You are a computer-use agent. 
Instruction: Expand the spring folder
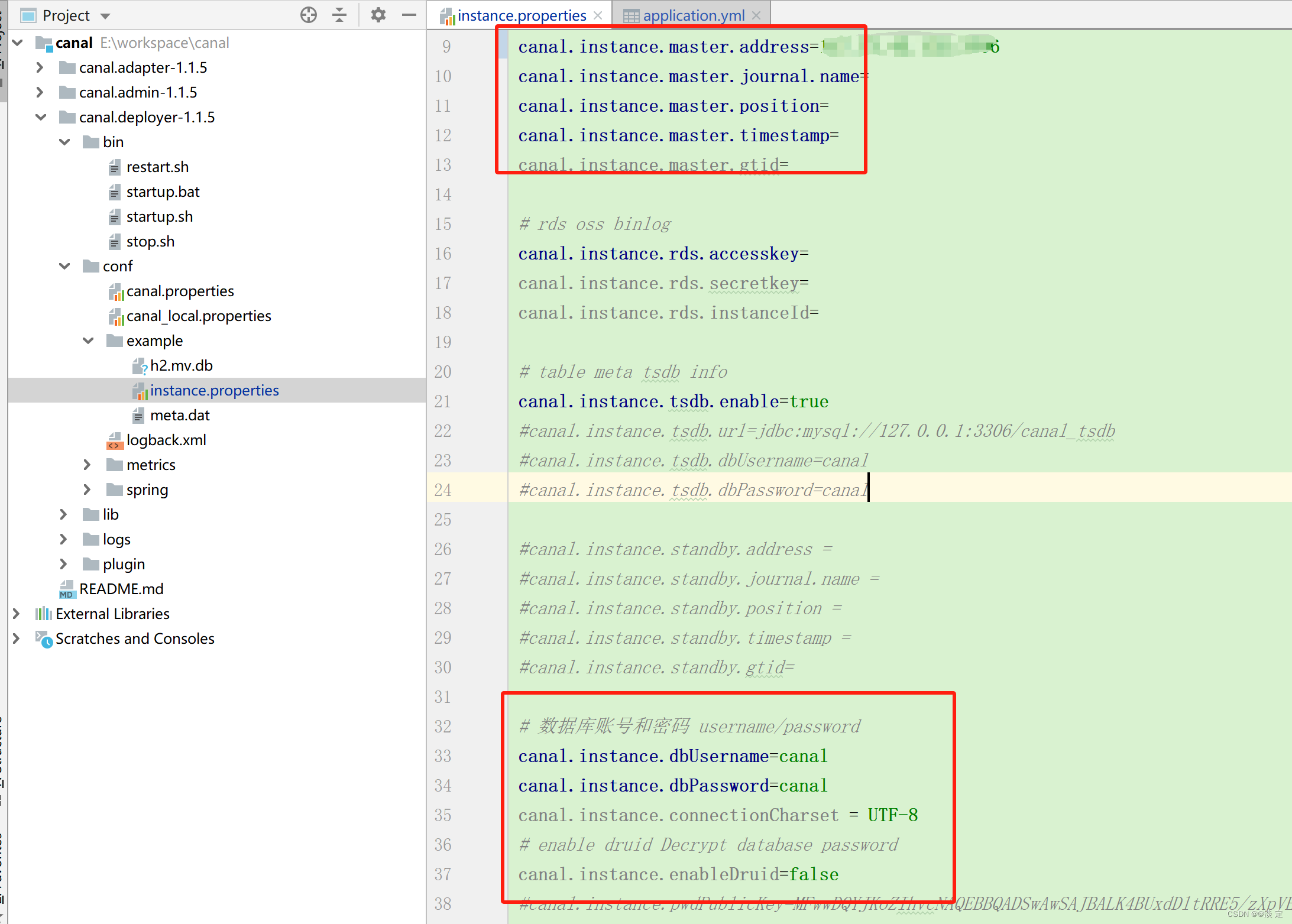click(x=87, y=489)
